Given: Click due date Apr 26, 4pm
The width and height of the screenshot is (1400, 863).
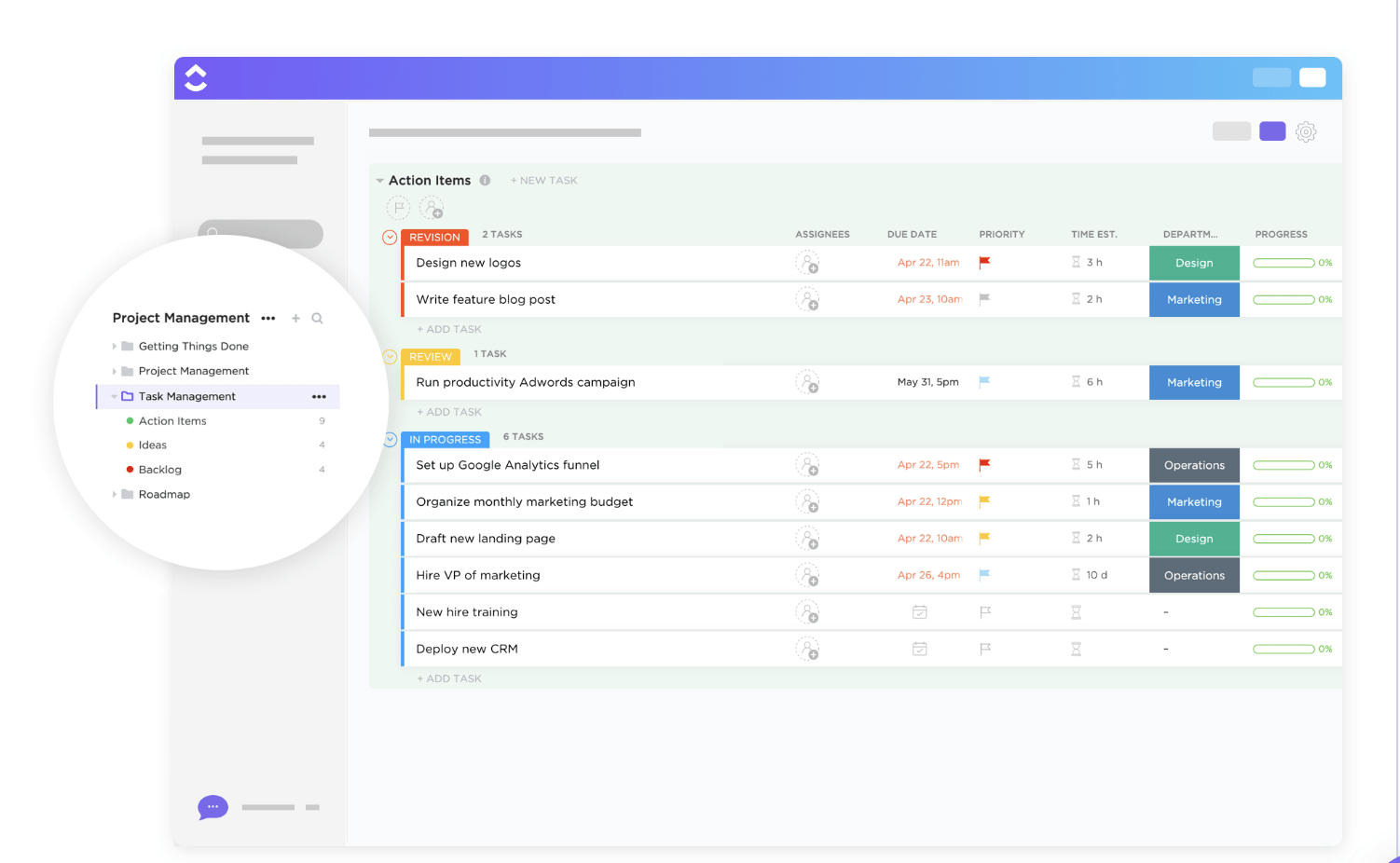Looking at the screenshot, I should (929, 575).
